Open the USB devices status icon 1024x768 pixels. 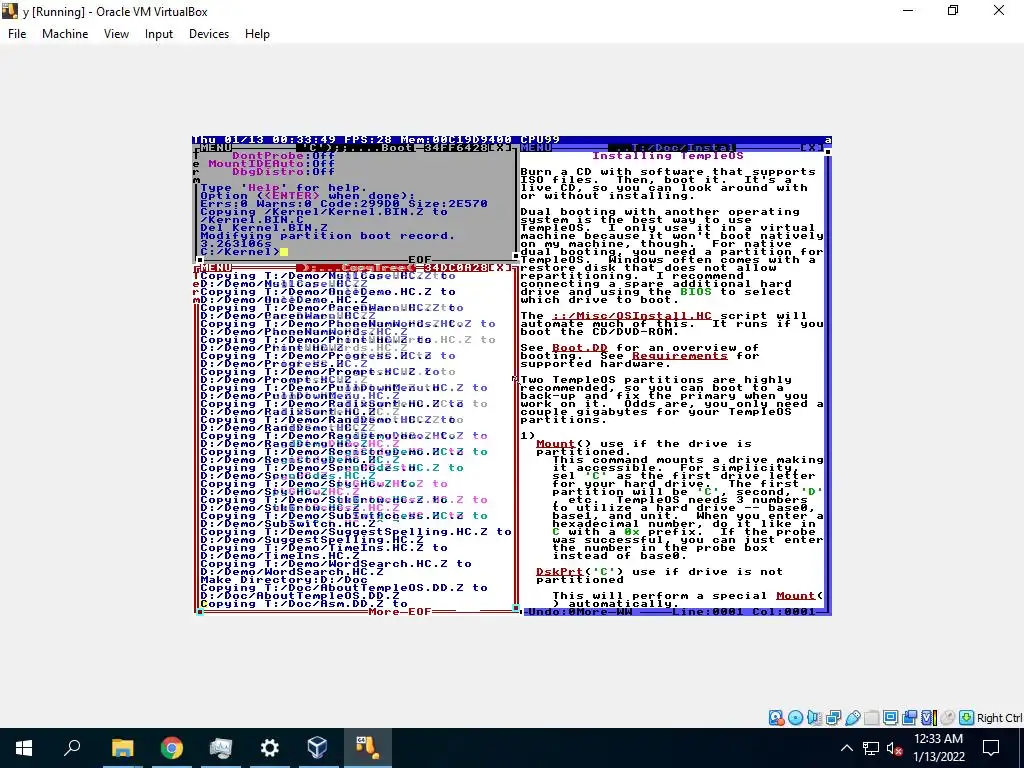852,718
